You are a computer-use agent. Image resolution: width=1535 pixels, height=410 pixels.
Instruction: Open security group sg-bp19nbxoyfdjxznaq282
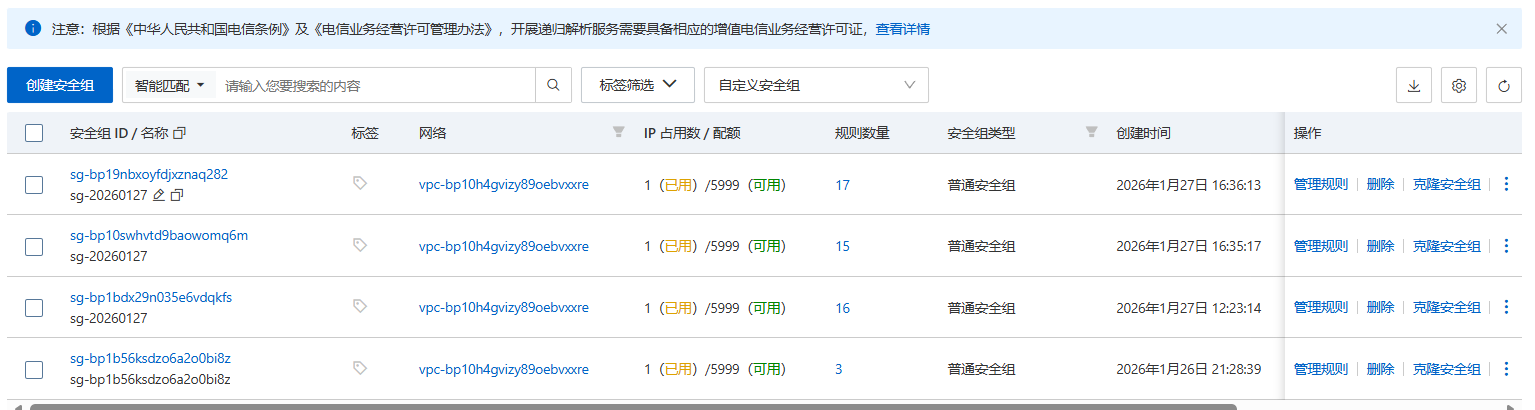(x=149, y=174)
